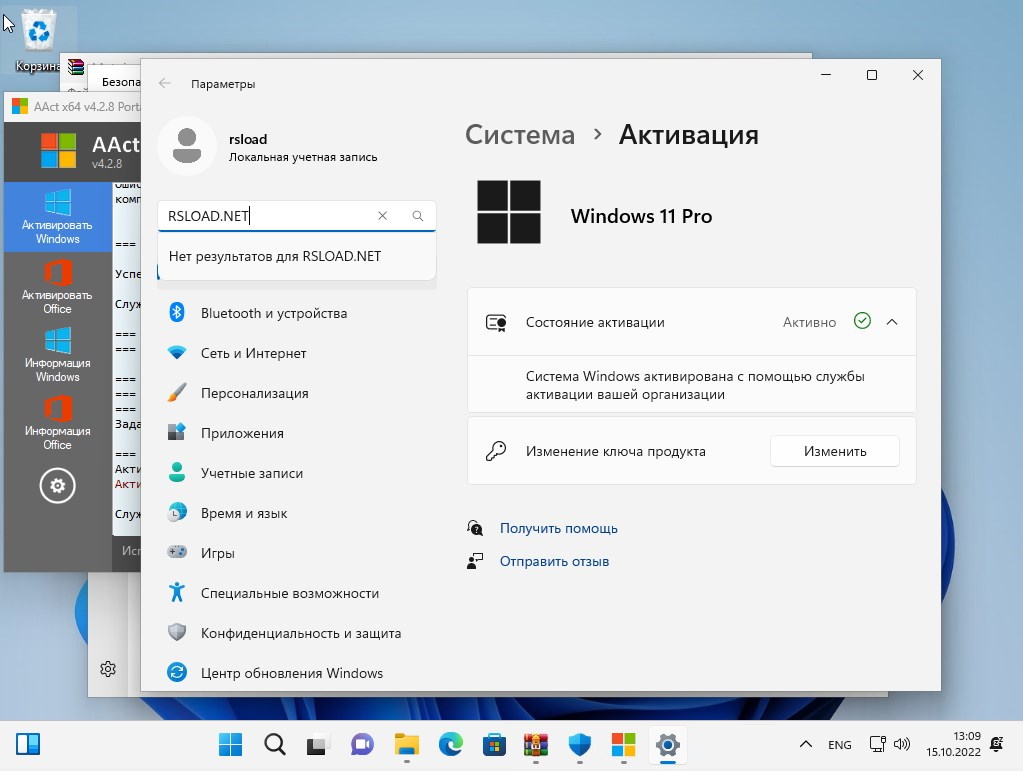The image size is (1023, 771).
Task: Open Task View on taskbar
Action: (x=318, y=744)
